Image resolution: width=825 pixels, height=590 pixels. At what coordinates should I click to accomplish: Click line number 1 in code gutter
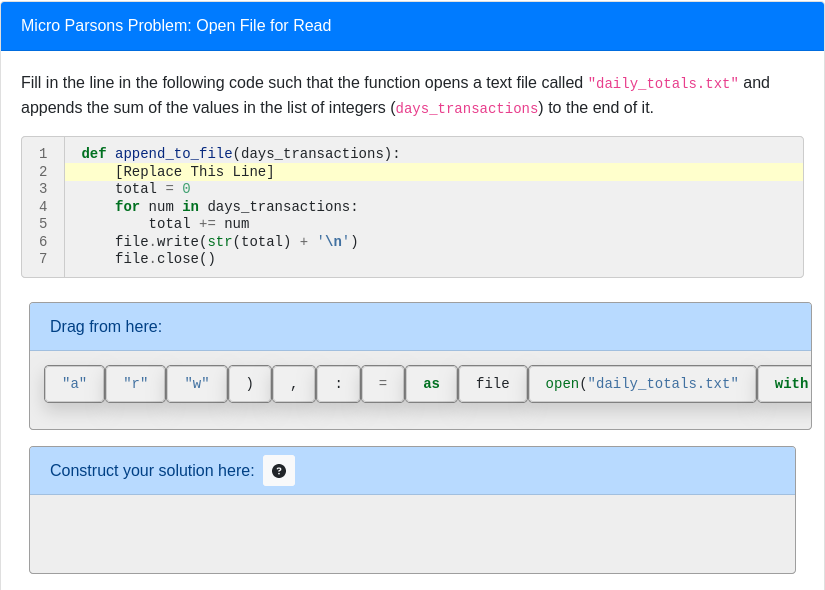coord(43,154)
